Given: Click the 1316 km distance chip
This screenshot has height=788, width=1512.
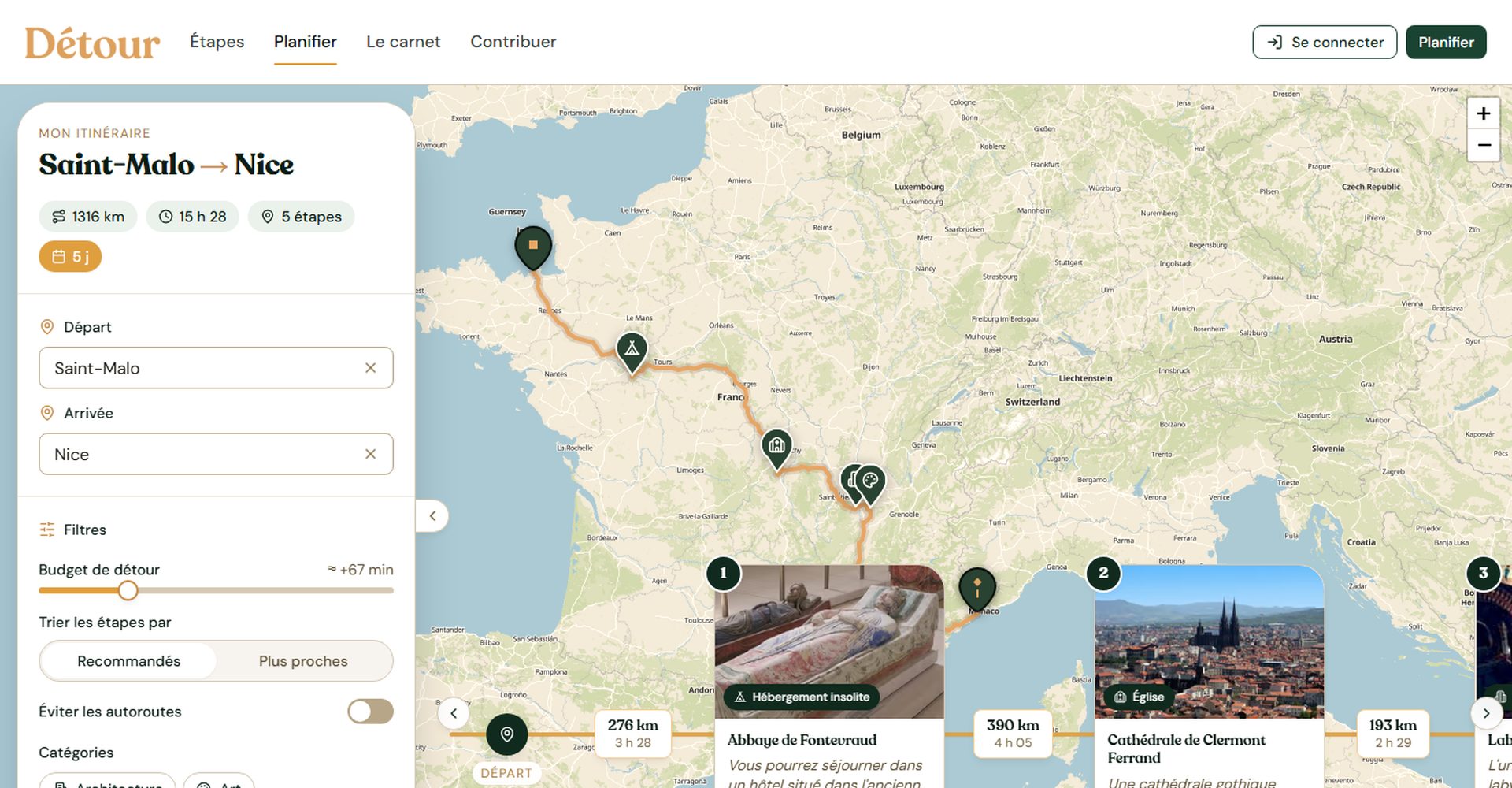Looking at the screenshot, I should [x=88, y=217].
